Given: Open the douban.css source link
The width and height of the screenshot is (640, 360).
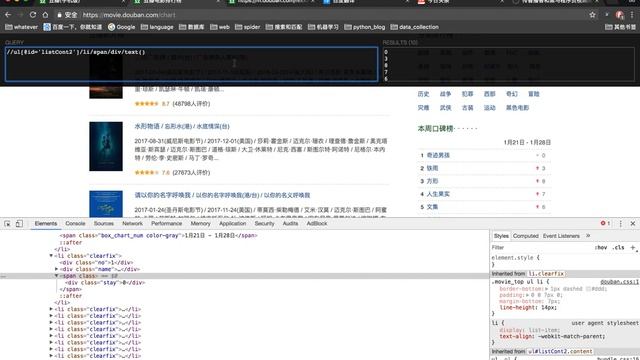Looking at the screenshot, I should (619, 282).
